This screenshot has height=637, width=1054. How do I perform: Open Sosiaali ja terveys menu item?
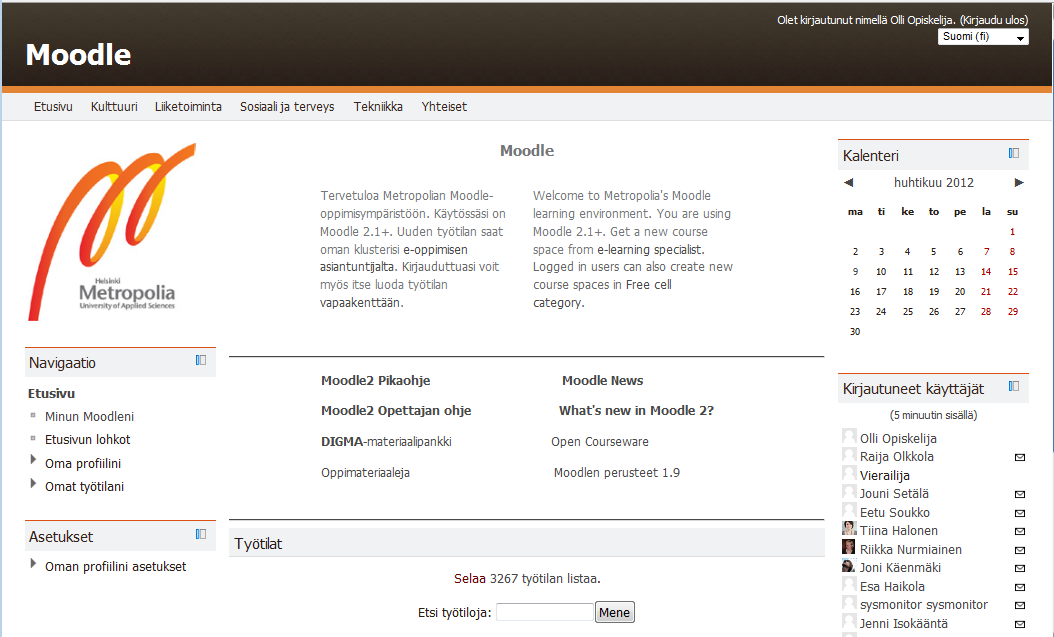[x=287, y=107]
